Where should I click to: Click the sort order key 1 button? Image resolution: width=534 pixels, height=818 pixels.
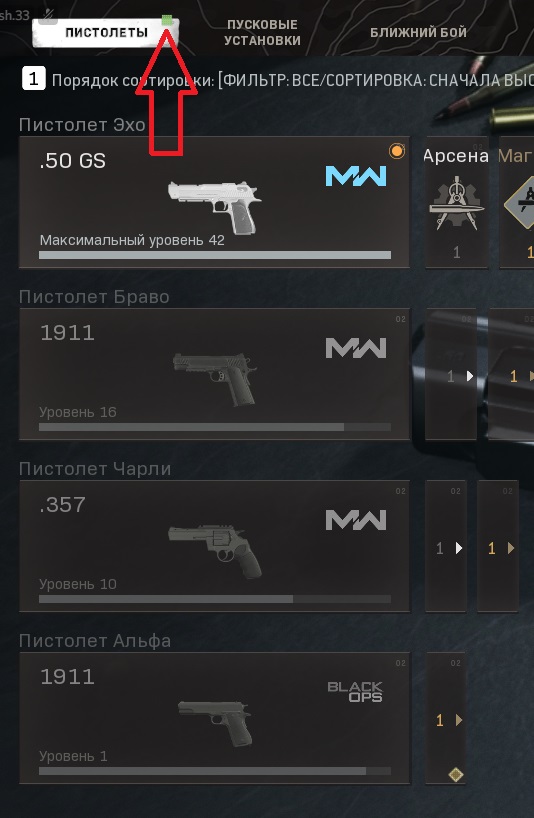[x=33, y=79]
